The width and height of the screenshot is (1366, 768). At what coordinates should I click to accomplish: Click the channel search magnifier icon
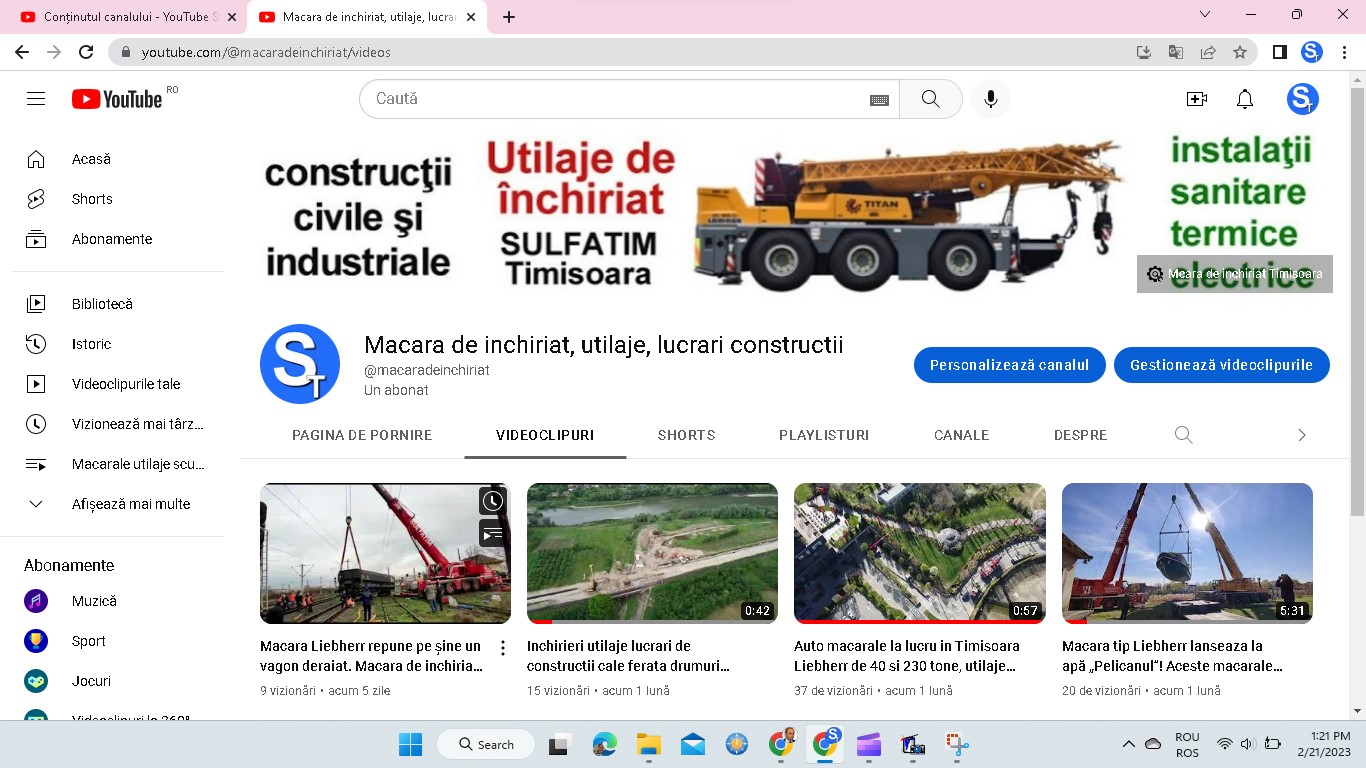pos(1183,435)
